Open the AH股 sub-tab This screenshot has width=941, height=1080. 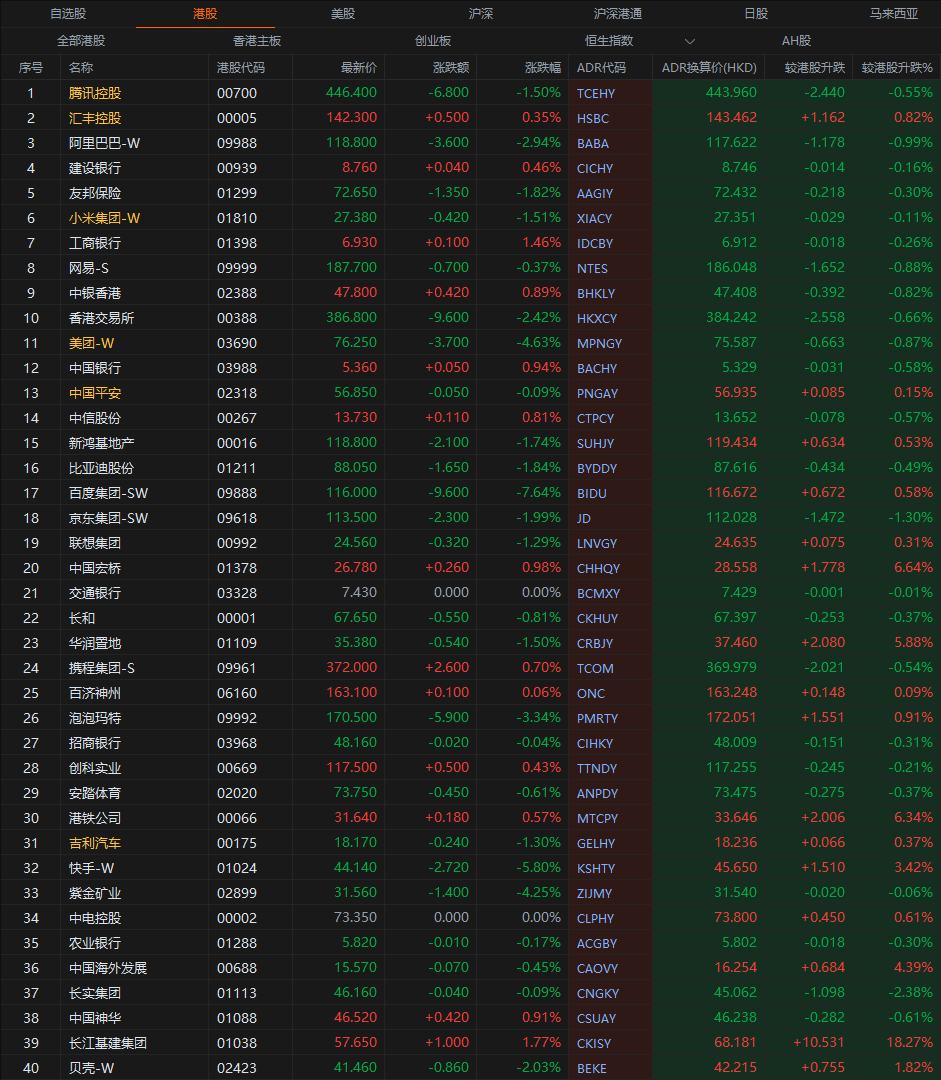[796, 41]
